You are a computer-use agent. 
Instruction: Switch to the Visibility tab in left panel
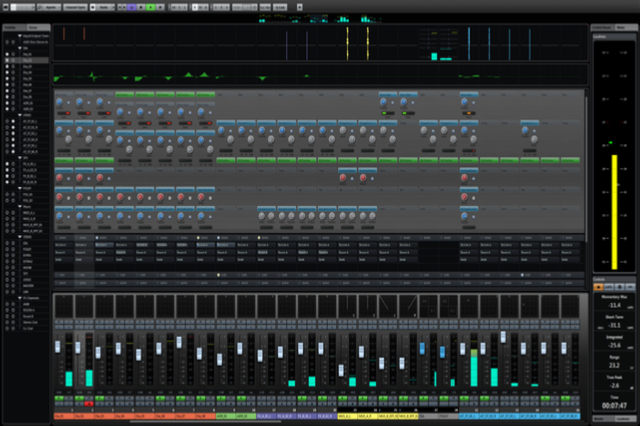pos(12,27)
